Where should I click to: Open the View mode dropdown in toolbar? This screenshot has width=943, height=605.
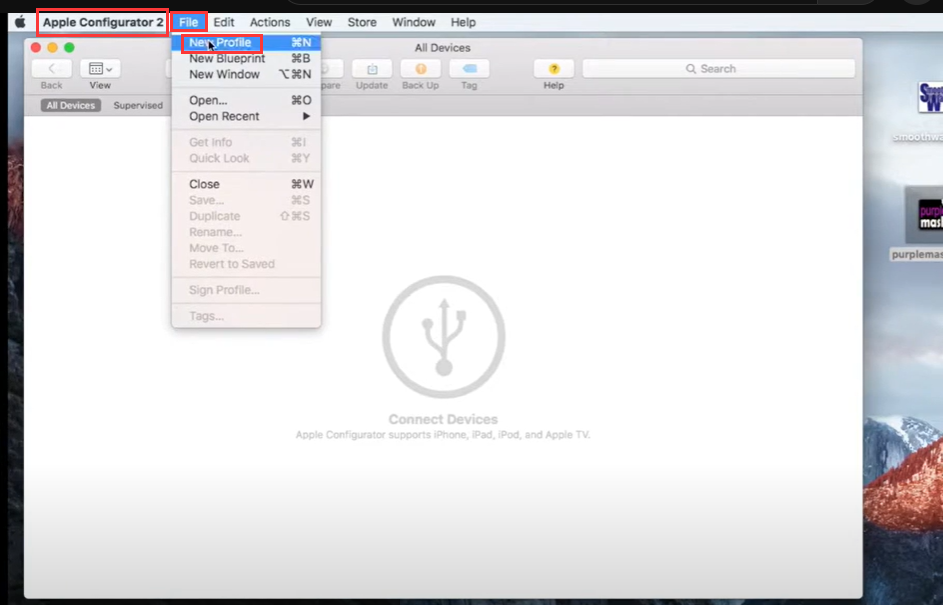tap(100, 69)
